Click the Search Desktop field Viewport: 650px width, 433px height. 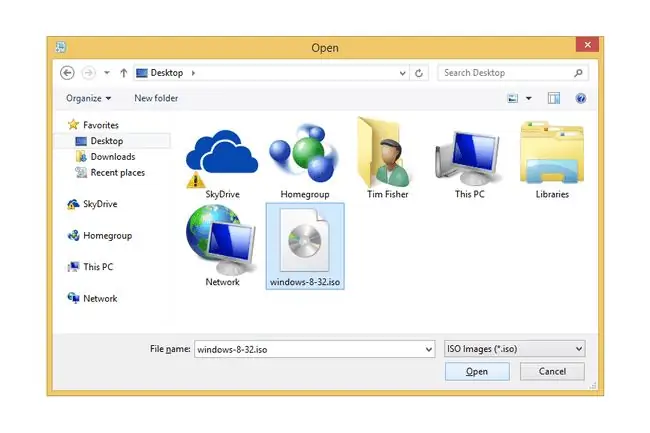point(513,73)
